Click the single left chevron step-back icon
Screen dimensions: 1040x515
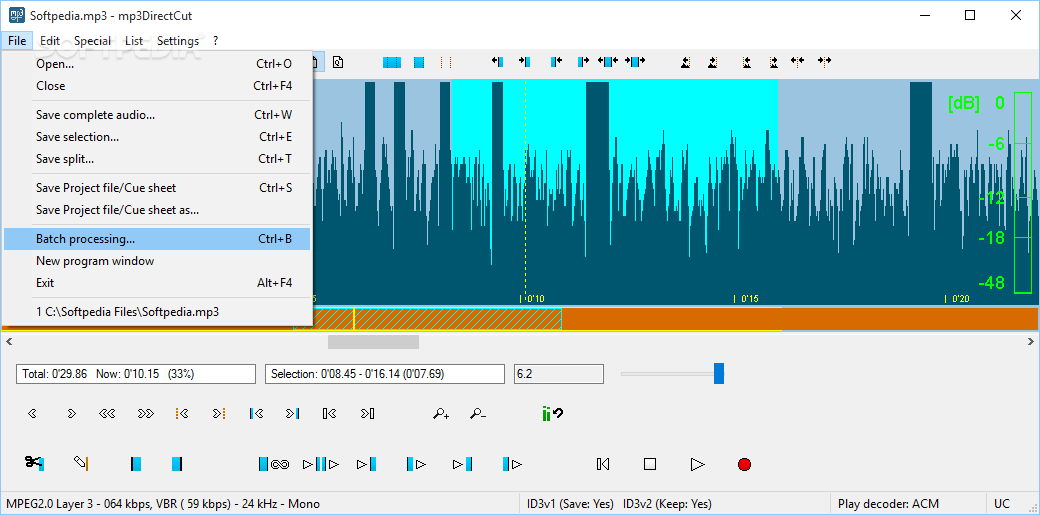(x=32, y=413)
